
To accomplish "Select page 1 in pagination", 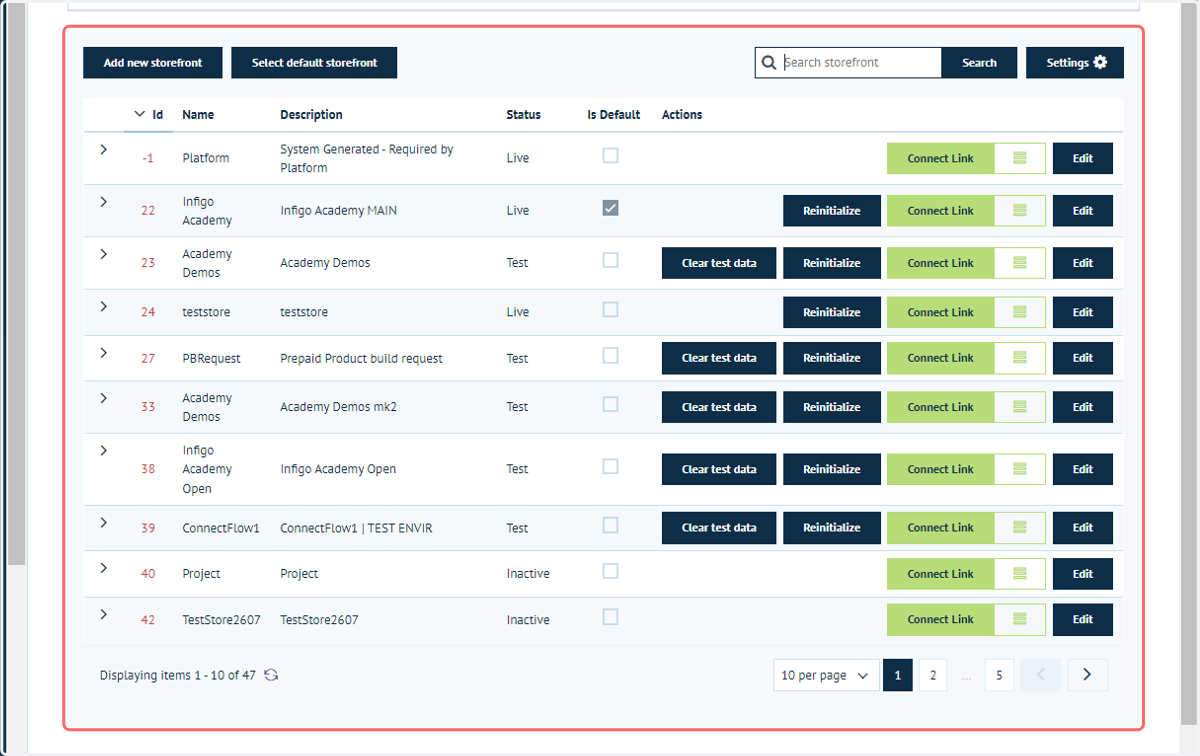I will click(x=898, y=675).
